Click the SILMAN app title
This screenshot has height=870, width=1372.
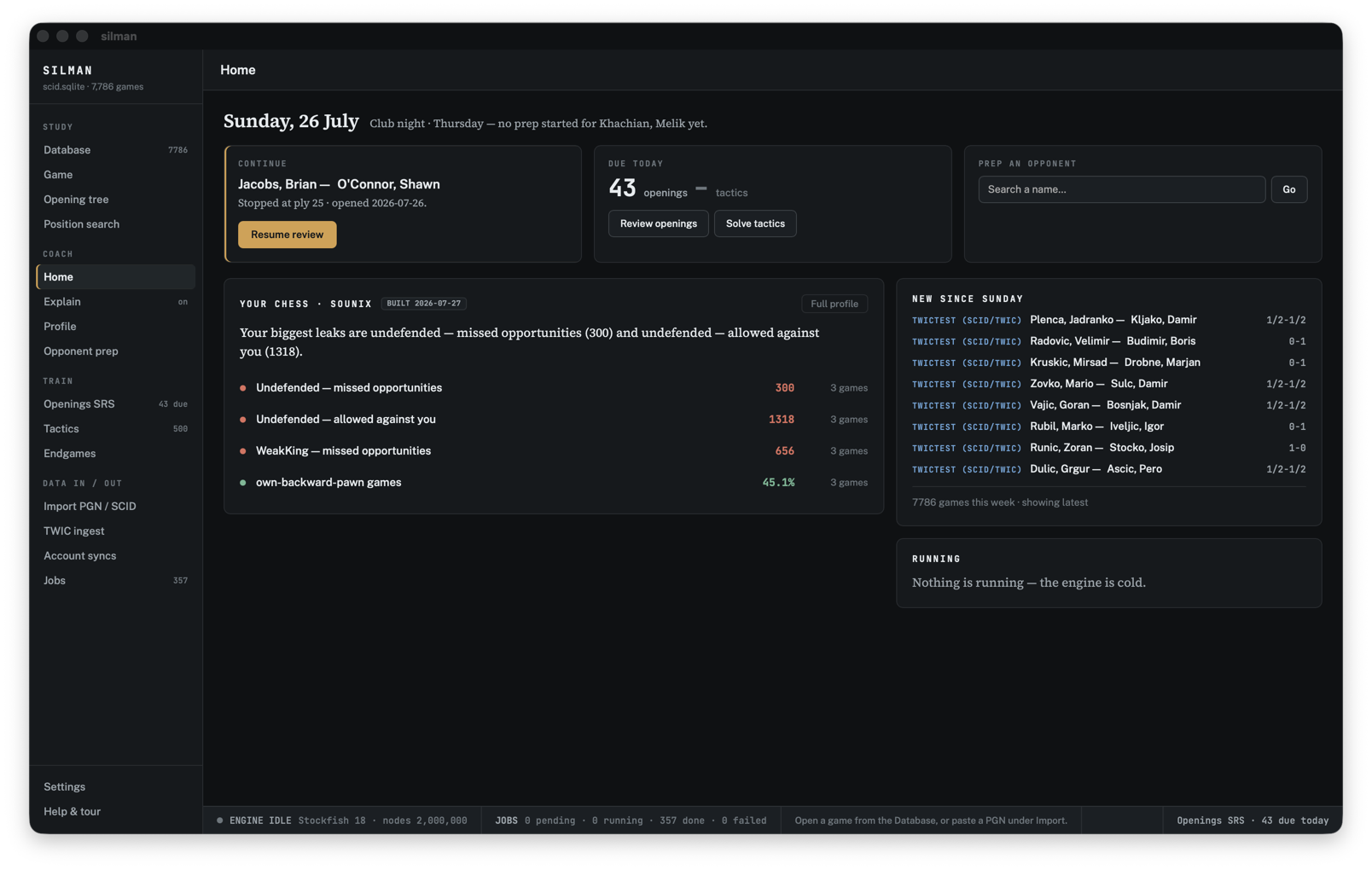[x=68, y=71]
